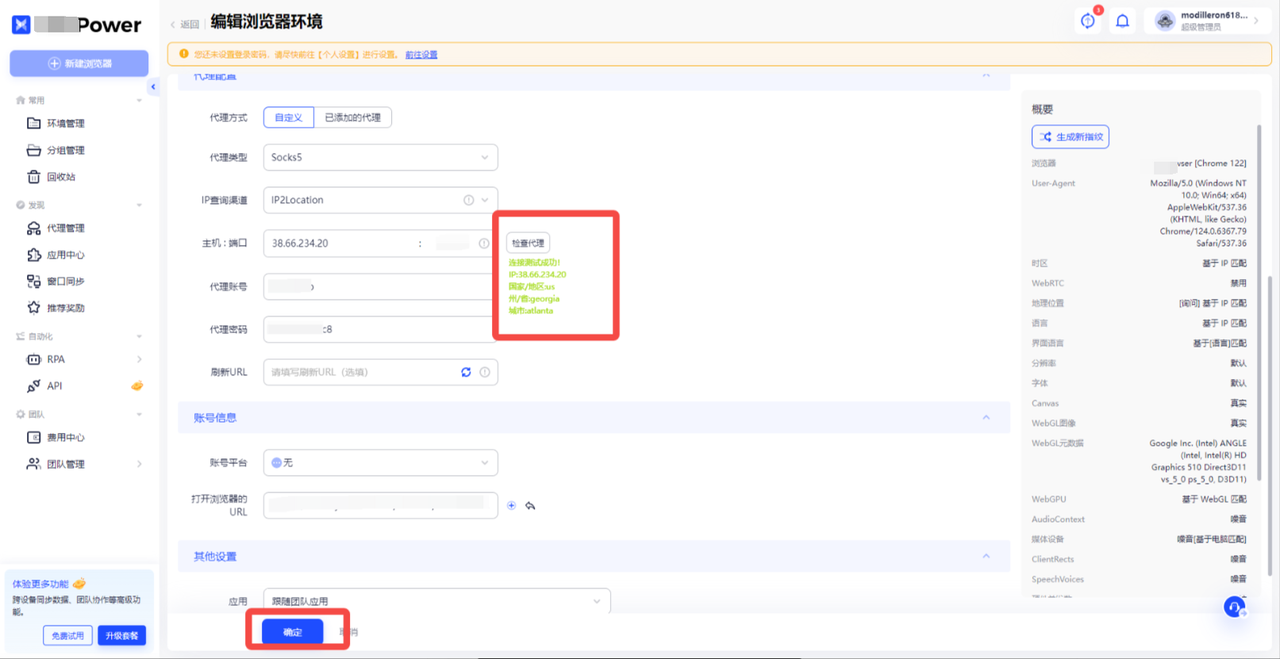1280x659 pixels.
Task: Click the 费用中心 billing icon
Action: [x=34, y=437]
